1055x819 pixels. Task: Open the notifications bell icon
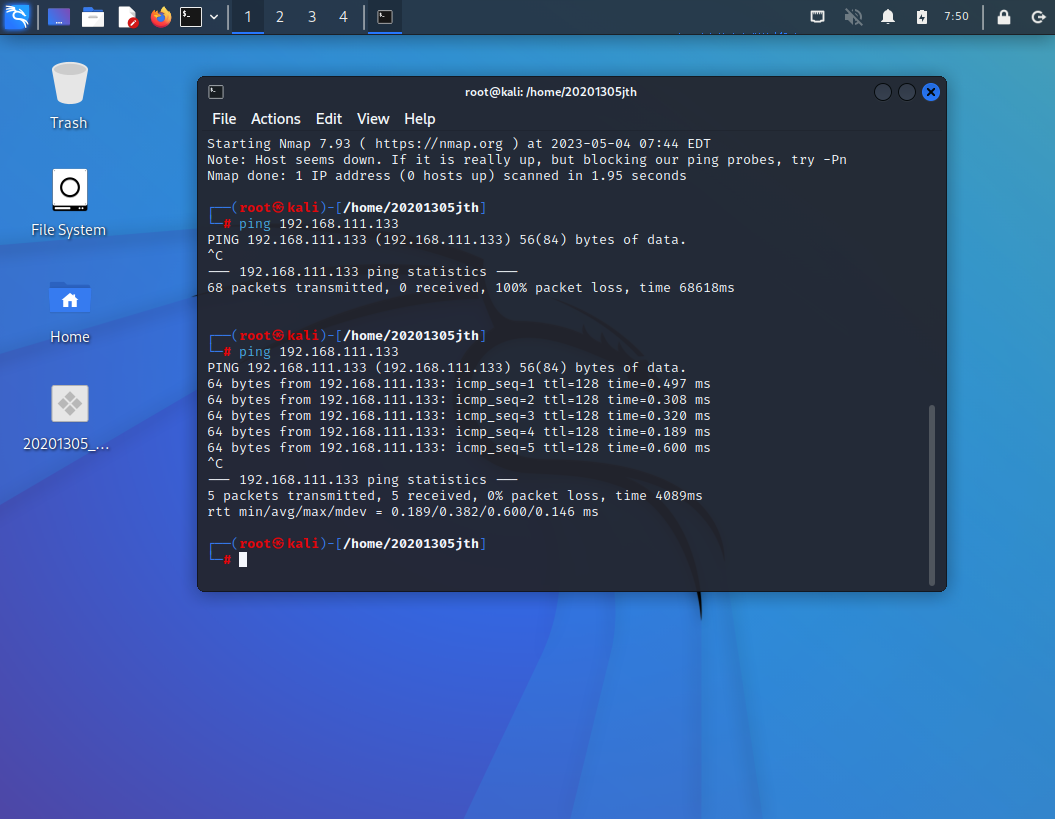pos(888,17)
